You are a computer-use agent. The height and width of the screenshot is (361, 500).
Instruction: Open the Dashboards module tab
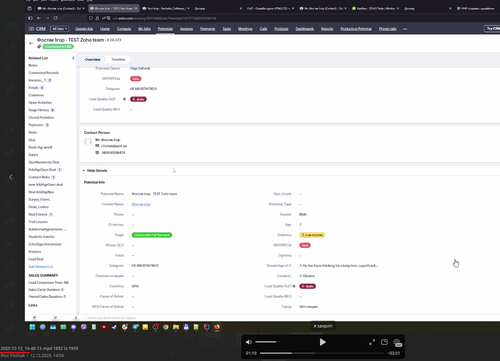click(304, 29)
